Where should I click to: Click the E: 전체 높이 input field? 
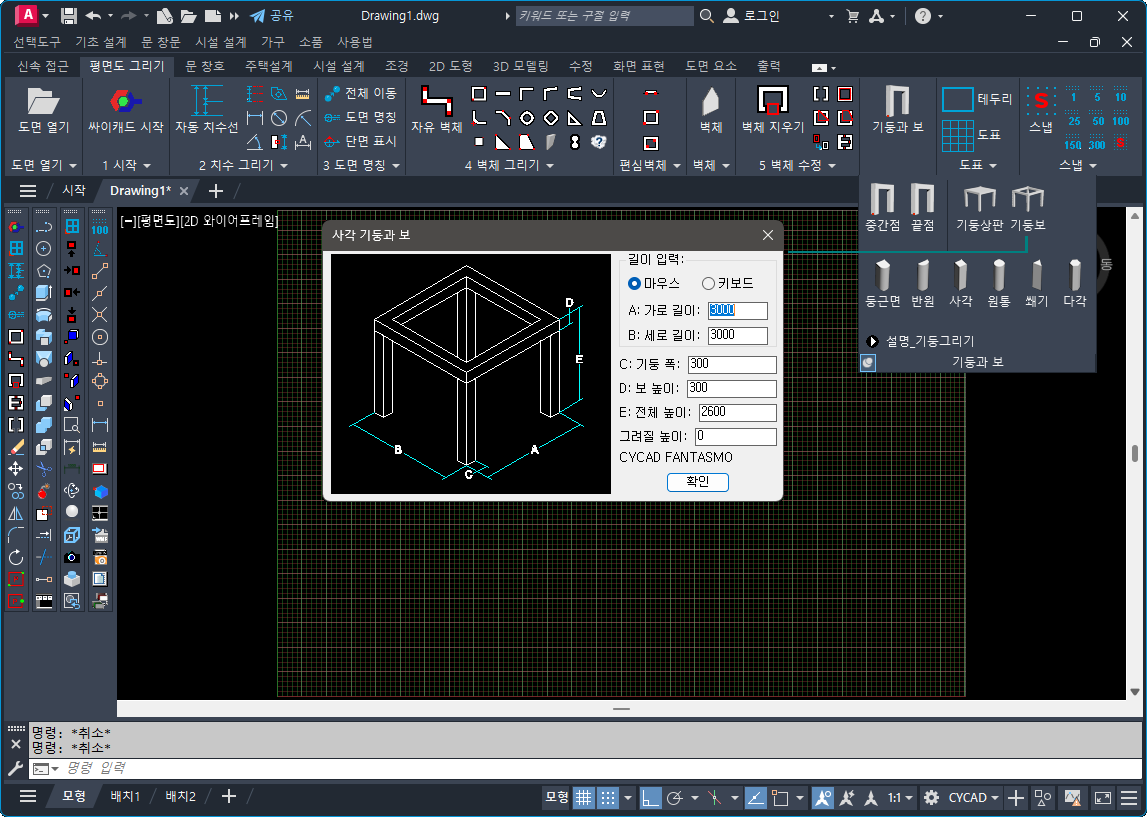click(737, 412)
